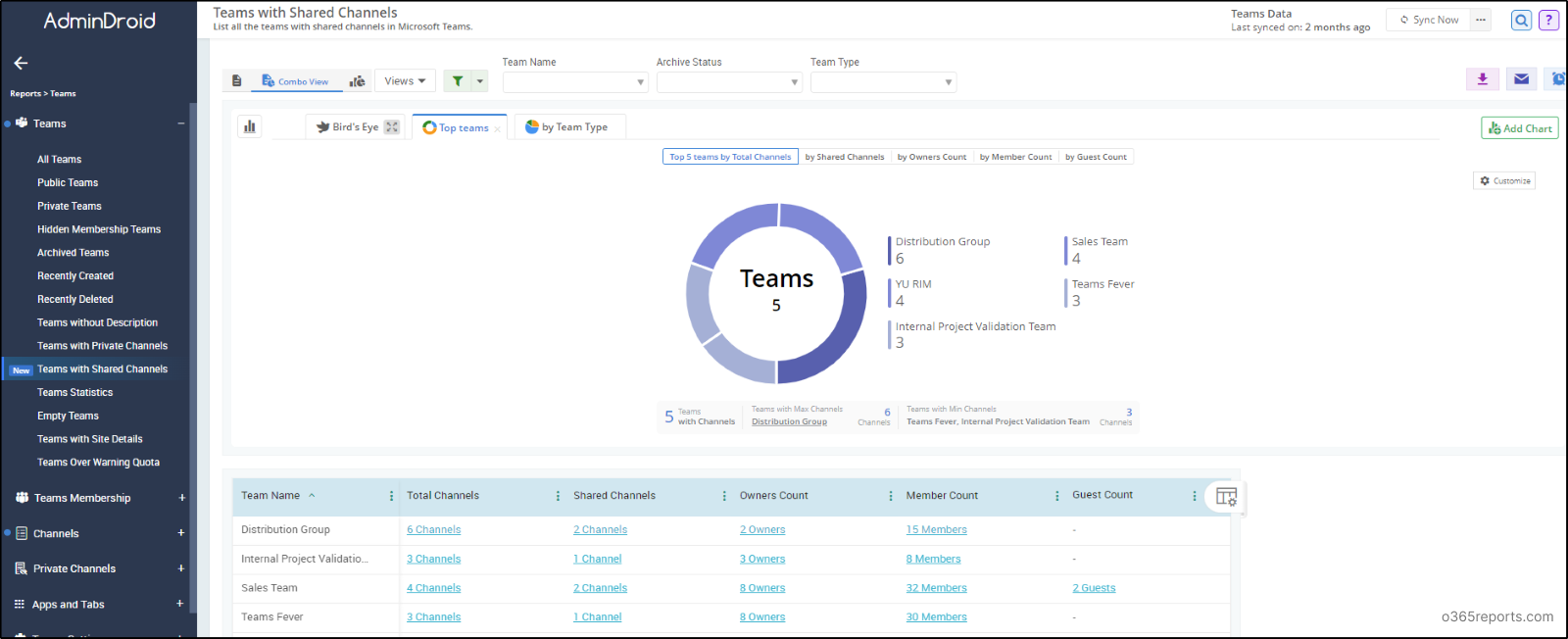Click the Private Channels section icon
Viewport: 1568px width, 639px height.
(22, 568)
